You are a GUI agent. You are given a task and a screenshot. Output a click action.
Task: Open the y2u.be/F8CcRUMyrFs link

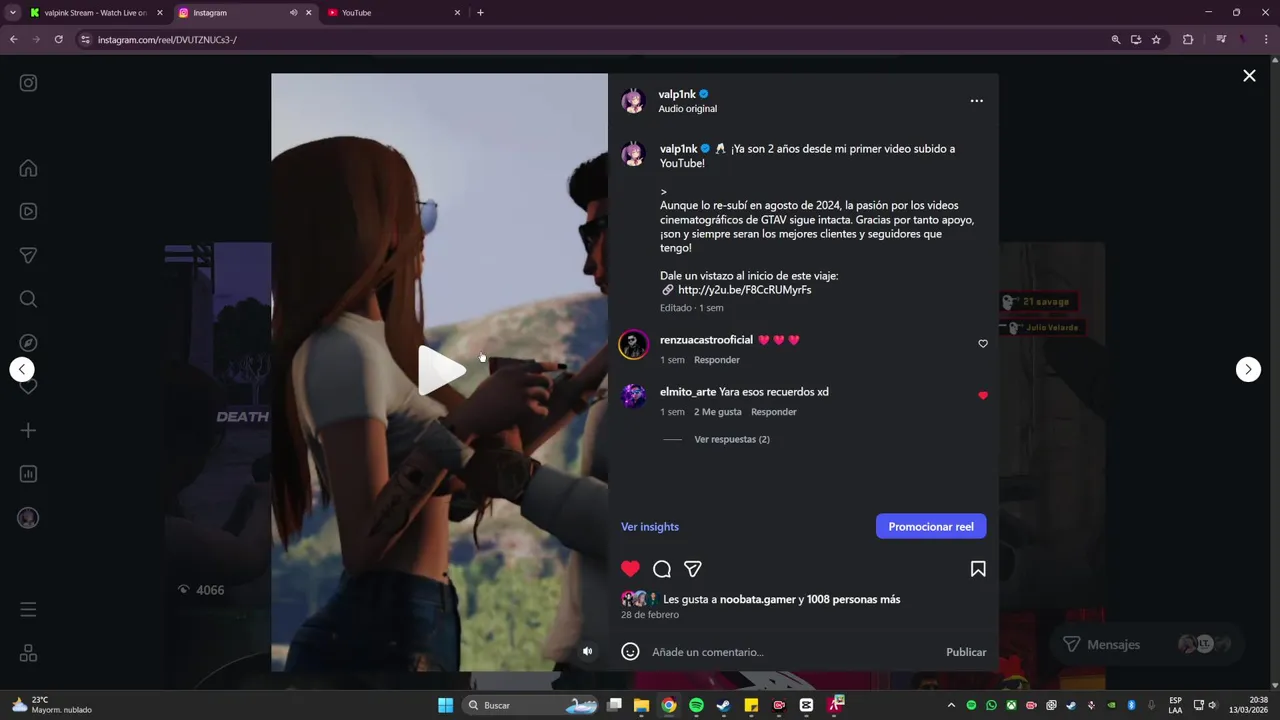744,290
